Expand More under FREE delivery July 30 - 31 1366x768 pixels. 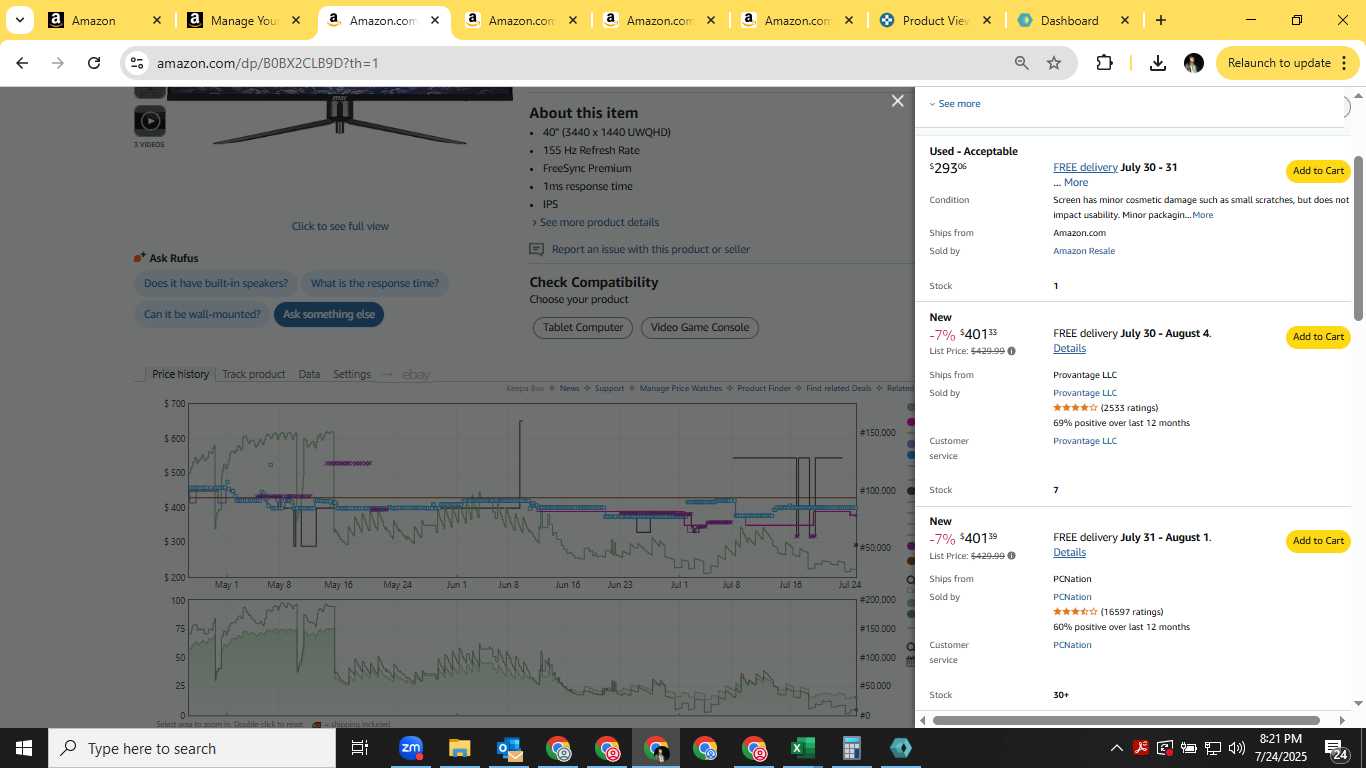click(1076, 182)
